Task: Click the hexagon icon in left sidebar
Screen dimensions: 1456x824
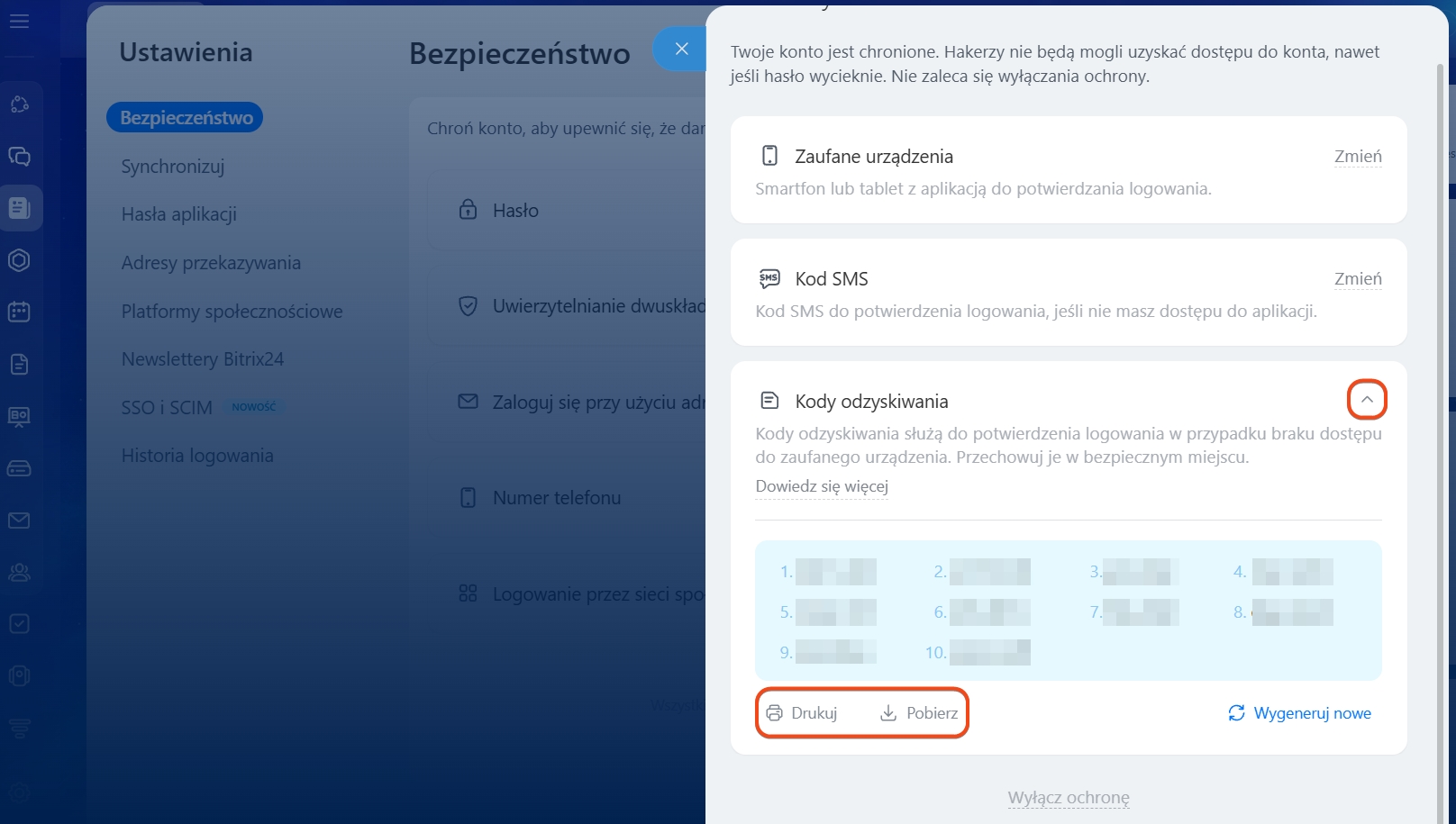Action: [19, 260]
